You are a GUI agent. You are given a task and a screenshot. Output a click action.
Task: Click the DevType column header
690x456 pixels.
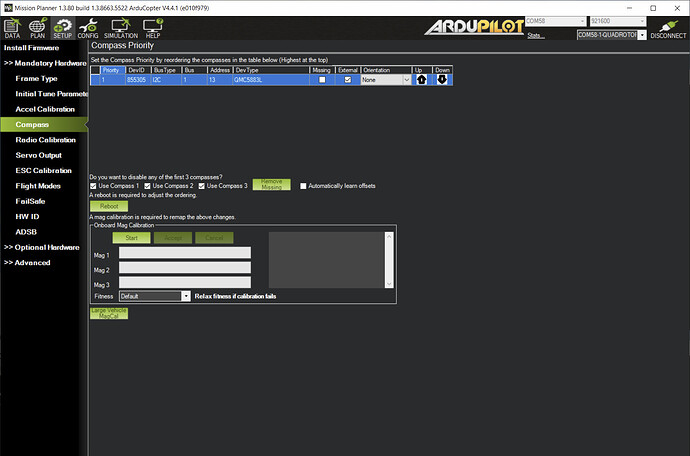tap(271, 70)
